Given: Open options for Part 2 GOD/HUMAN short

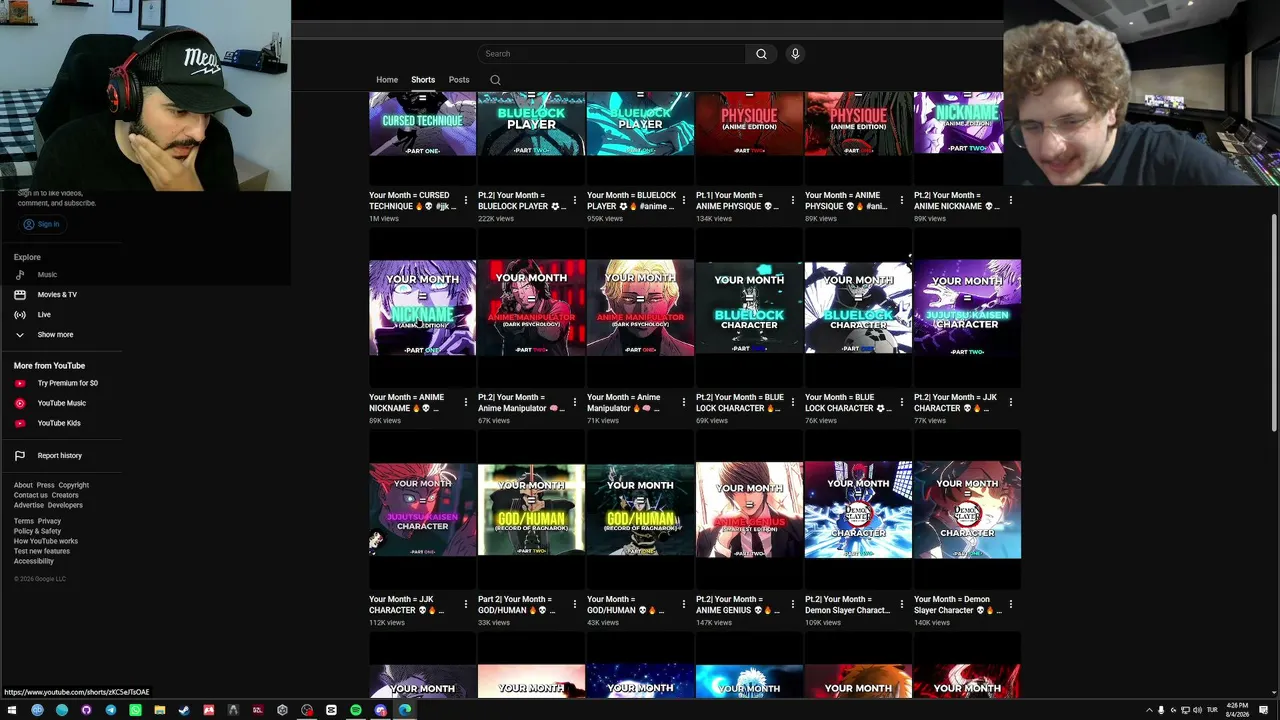Looking at the screenshot, I should [575, 605].
